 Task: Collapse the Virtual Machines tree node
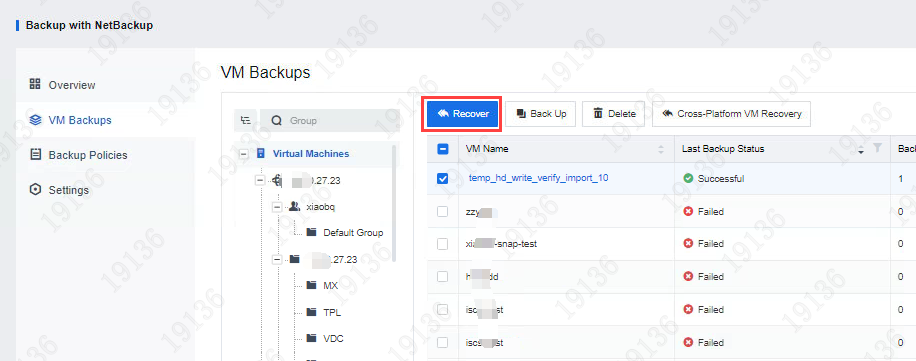[x=244, y=154]
